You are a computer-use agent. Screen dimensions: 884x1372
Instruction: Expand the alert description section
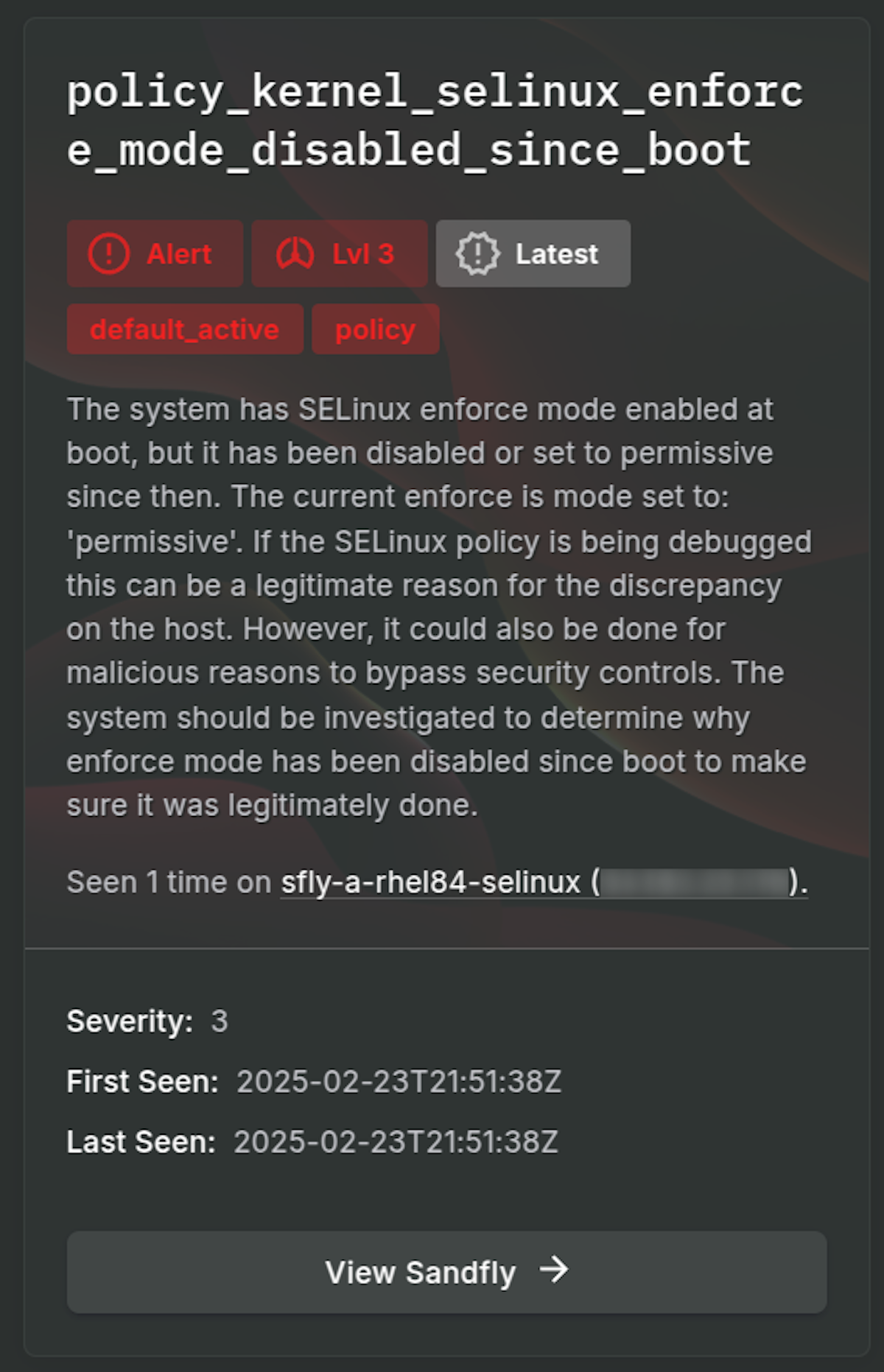(438, 606)
